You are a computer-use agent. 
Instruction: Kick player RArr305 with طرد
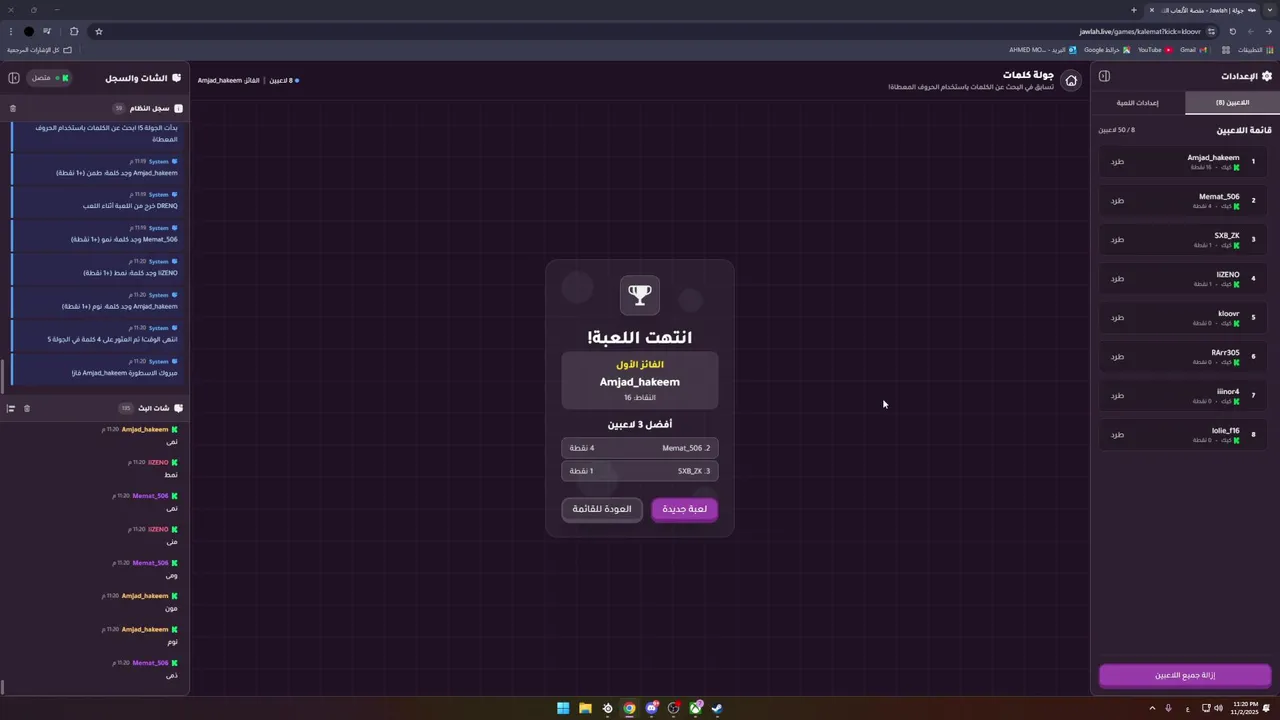[1117, 357]
